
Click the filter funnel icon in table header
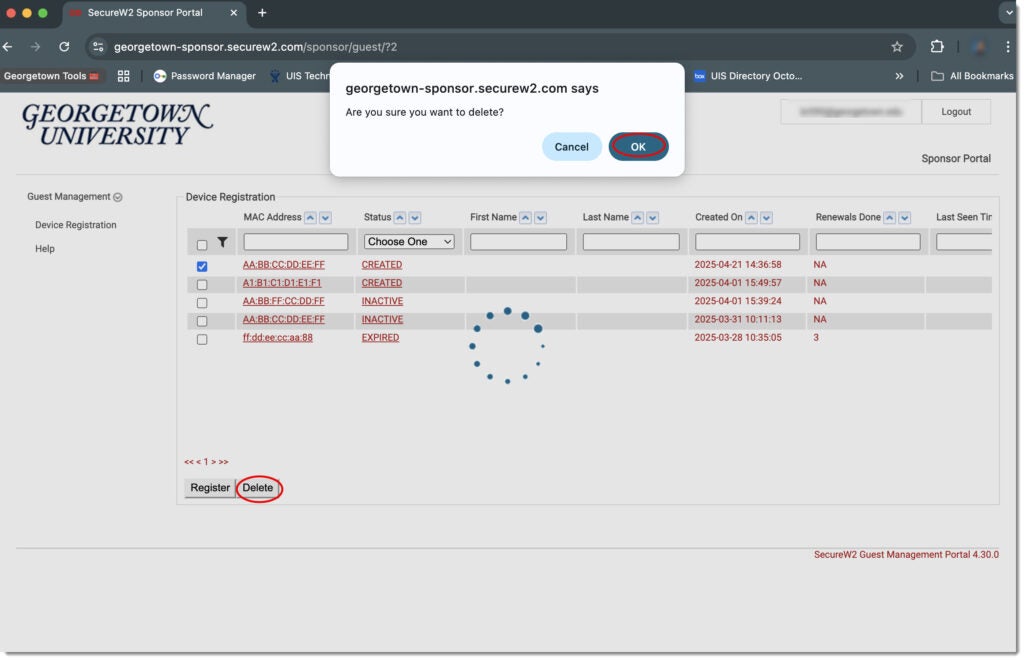click(222, 243)
